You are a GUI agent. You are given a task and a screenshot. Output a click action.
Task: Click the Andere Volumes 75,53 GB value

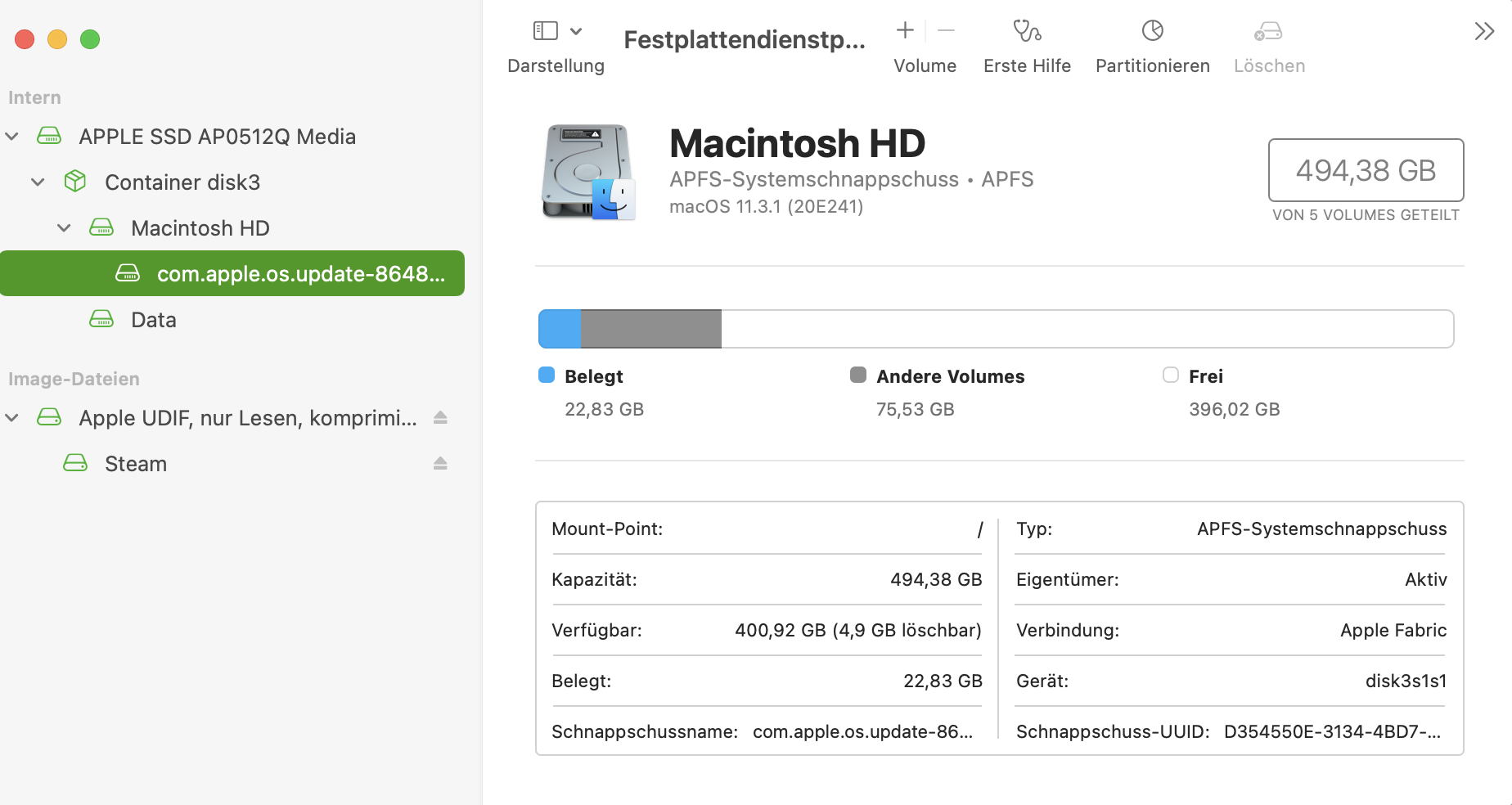pyautogui.click(x=916, y=410)
